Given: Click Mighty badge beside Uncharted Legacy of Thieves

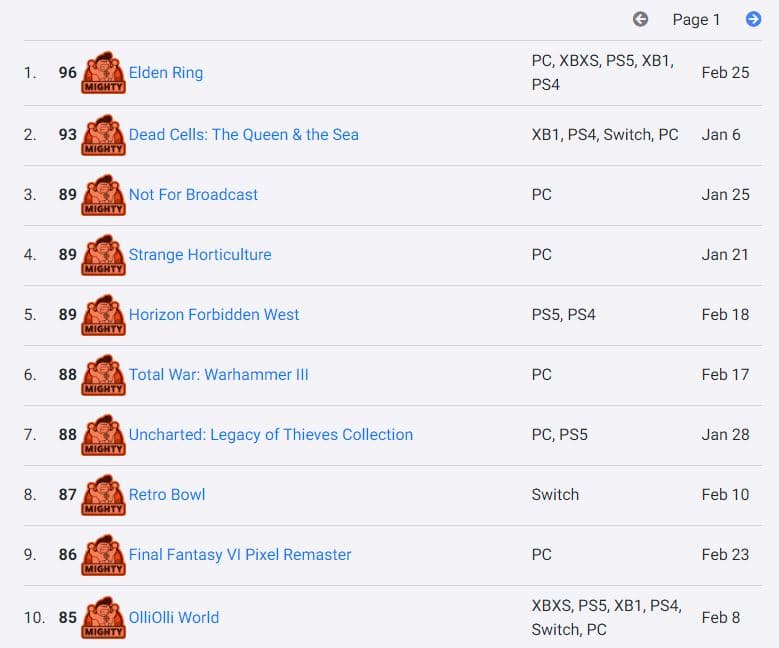Looking at the screenshot, I should click(103, 435).
